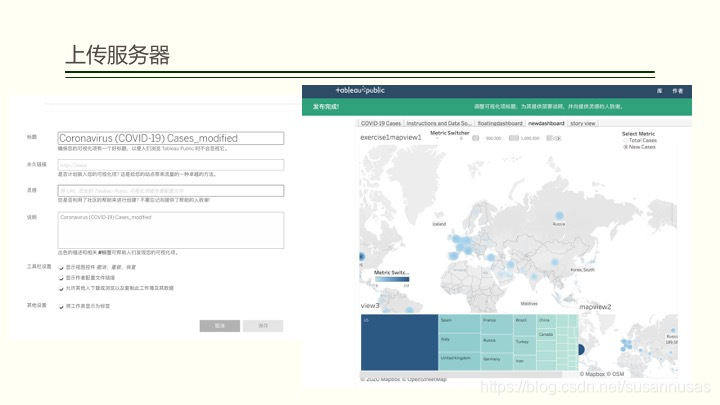The height and width of the screenshot is (405, 720).
Task: Click the Turkey block in treemap
Action: coord(524,344)
